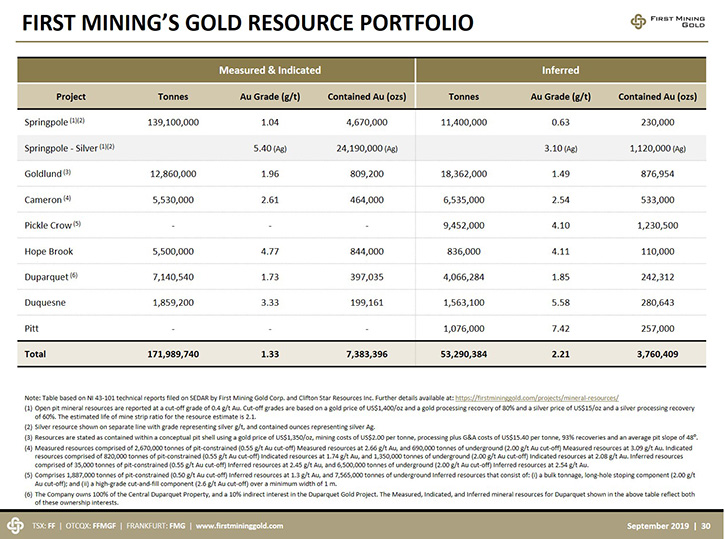Click the 11,400,000 Springpole inferred tonnes

coord(464,122)
